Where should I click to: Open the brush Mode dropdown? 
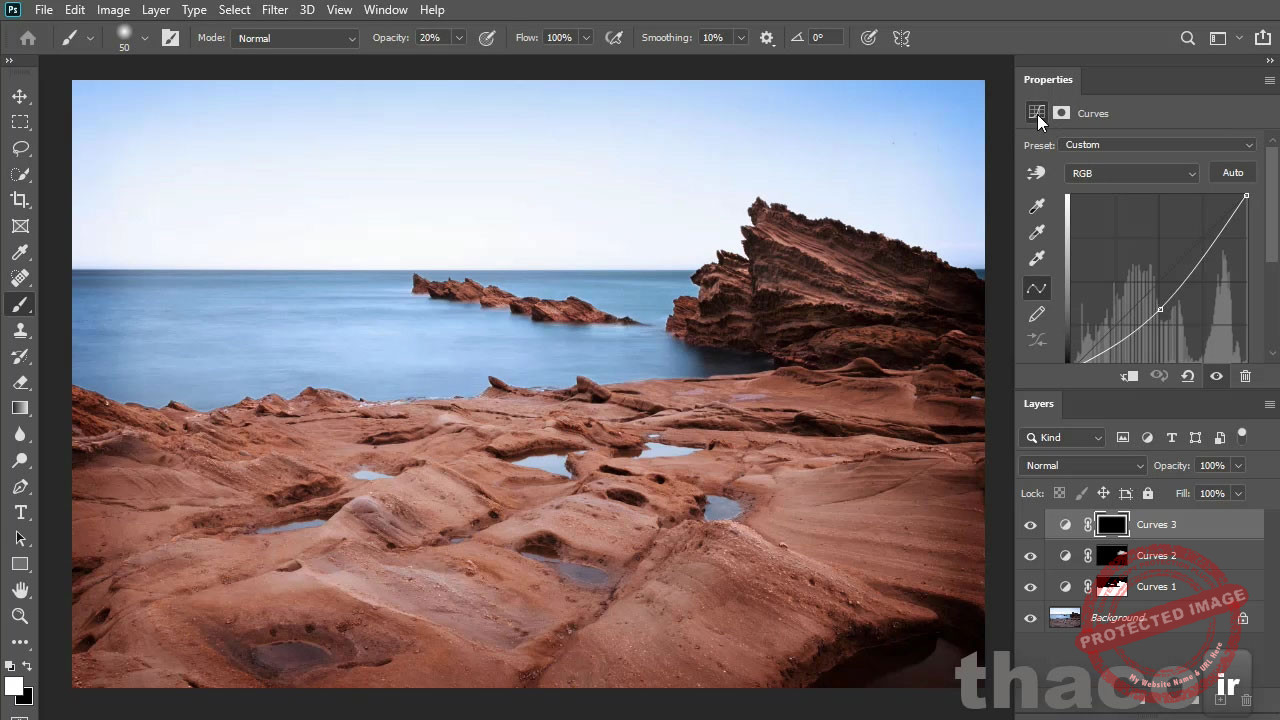pyautogui.click(x=295, y=38)
